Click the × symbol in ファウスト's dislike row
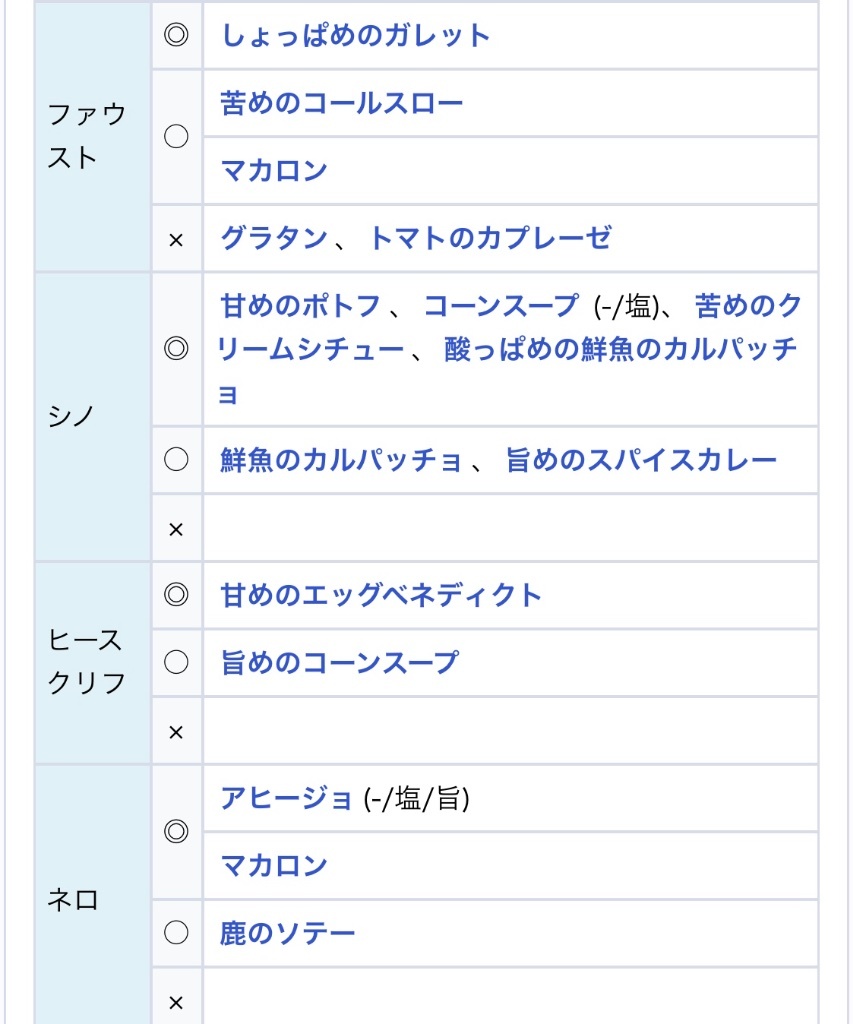This screenshot has height=1024, width=854. pyautogui.click(x=176, y=240)
